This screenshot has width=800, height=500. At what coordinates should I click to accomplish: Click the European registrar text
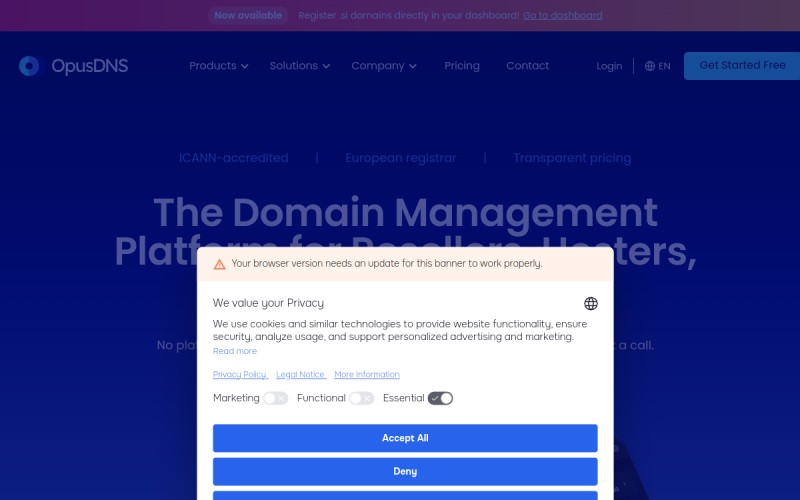(401, 158)
